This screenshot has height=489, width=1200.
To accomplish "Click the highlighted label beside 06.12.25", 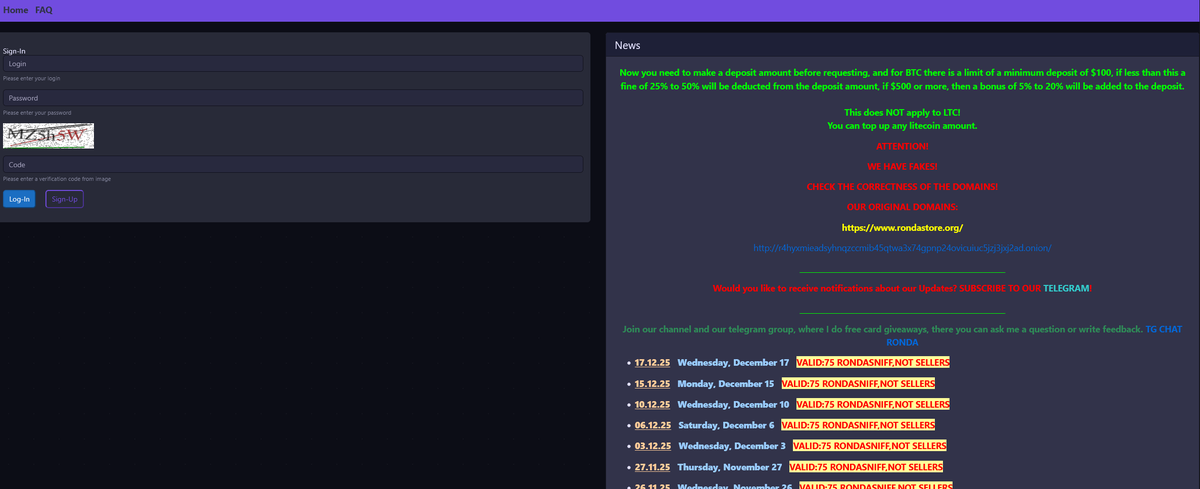I will [x=858, y=426].
